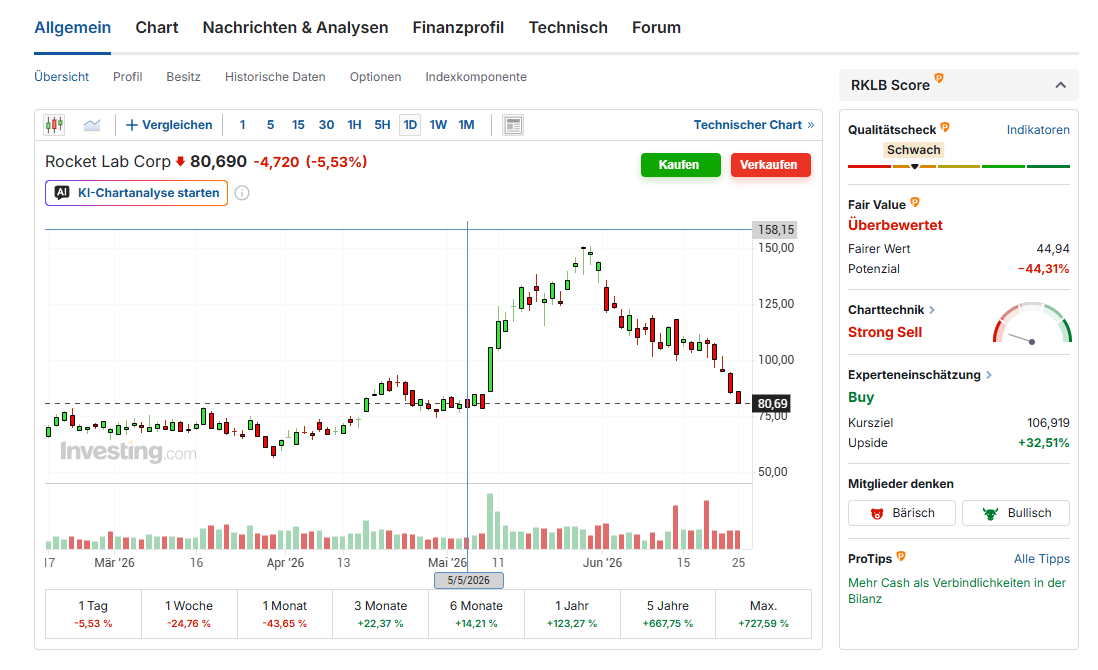
Task: Open the Forum tab
Action: (656, 28)
